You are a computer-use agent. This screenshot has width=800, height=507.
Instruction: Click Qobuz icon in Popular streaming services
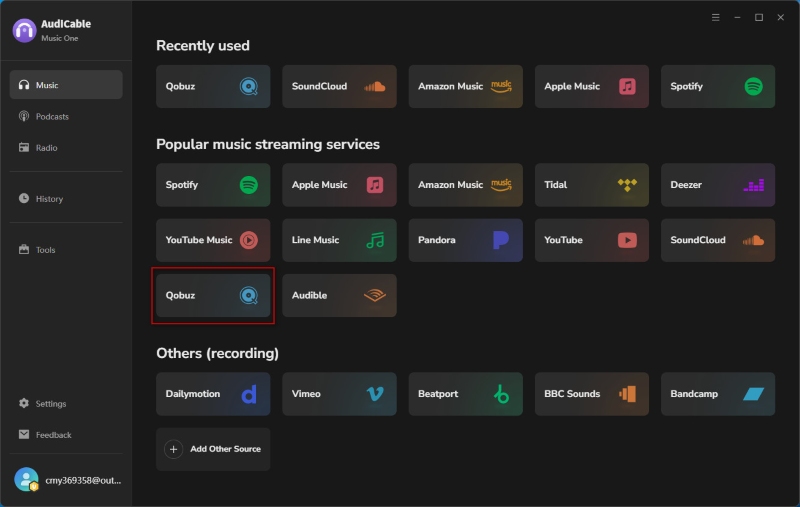click(x=248, y=295)
